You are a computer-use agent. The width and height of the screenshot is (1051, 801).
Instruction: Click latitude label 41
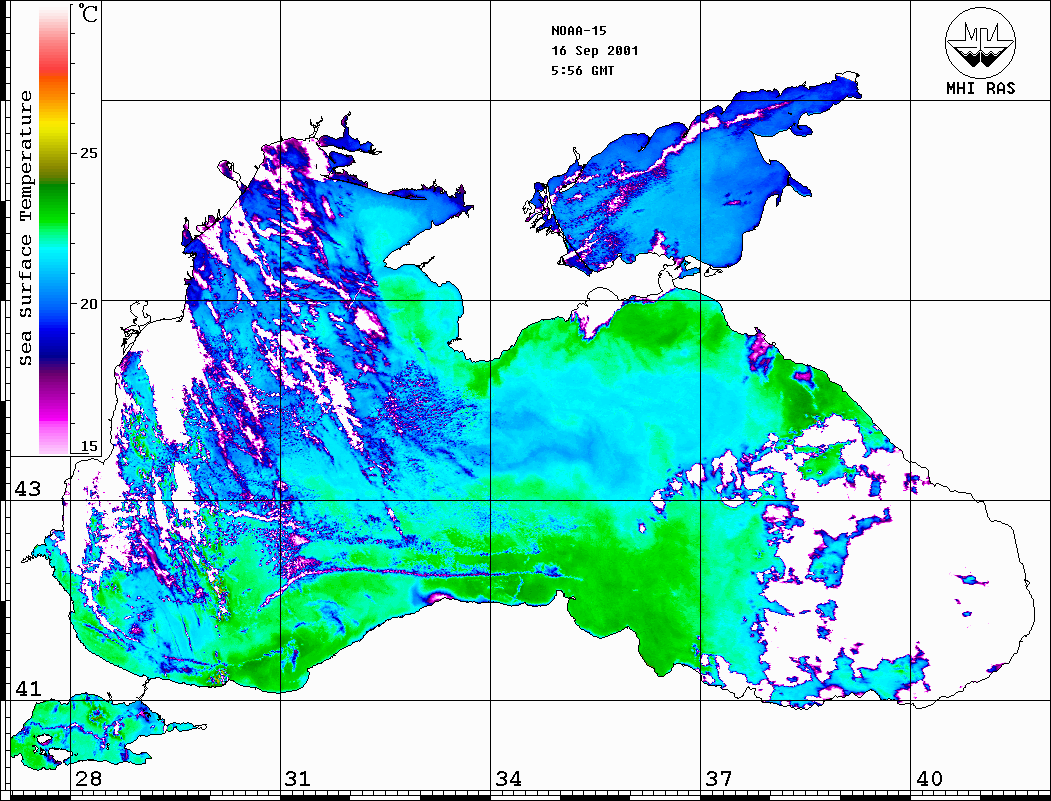click(x=28, y=689)
